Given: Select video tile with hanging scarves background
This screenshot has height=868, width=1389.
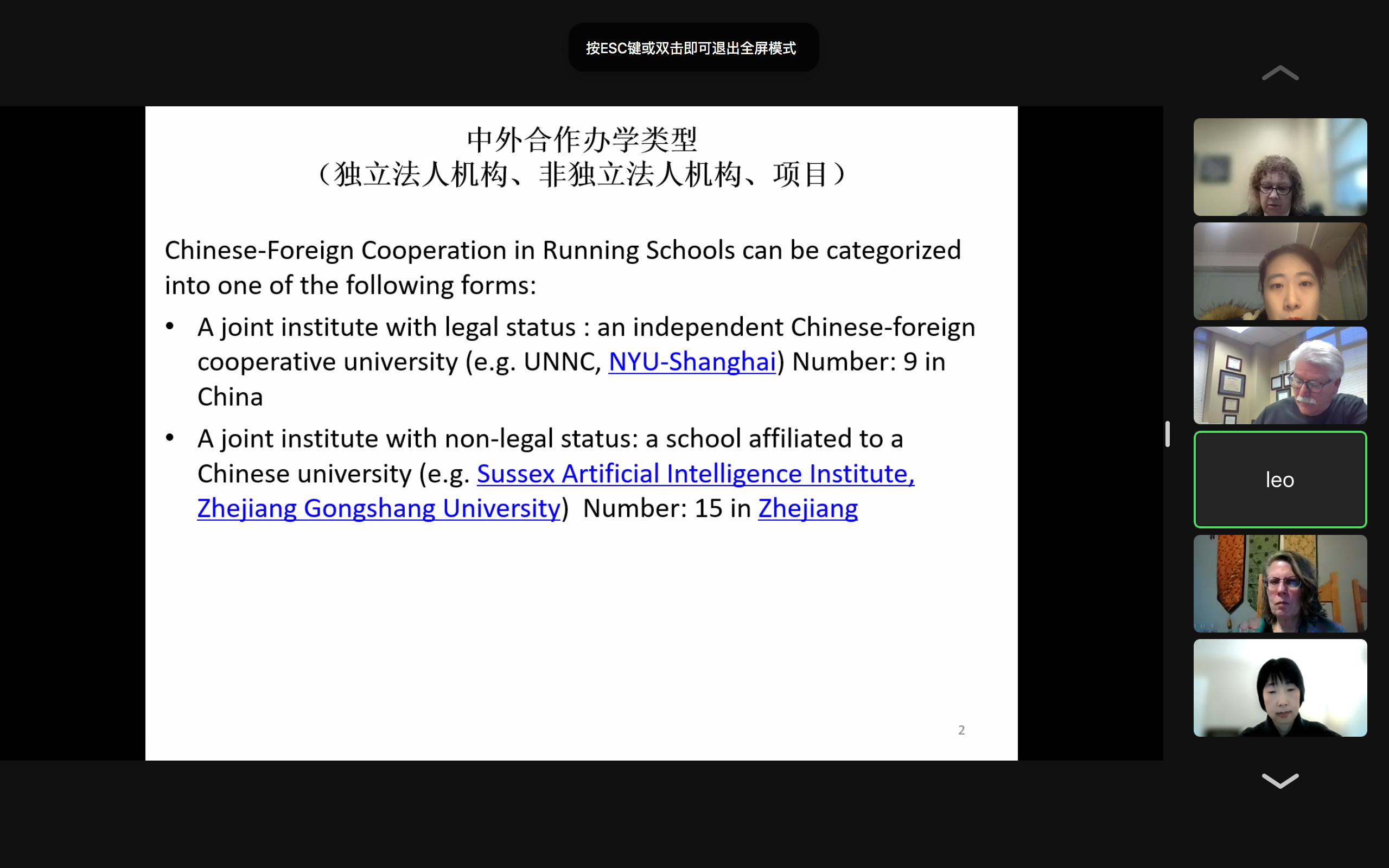Looking at the screenshot, I should (1279, 583).
